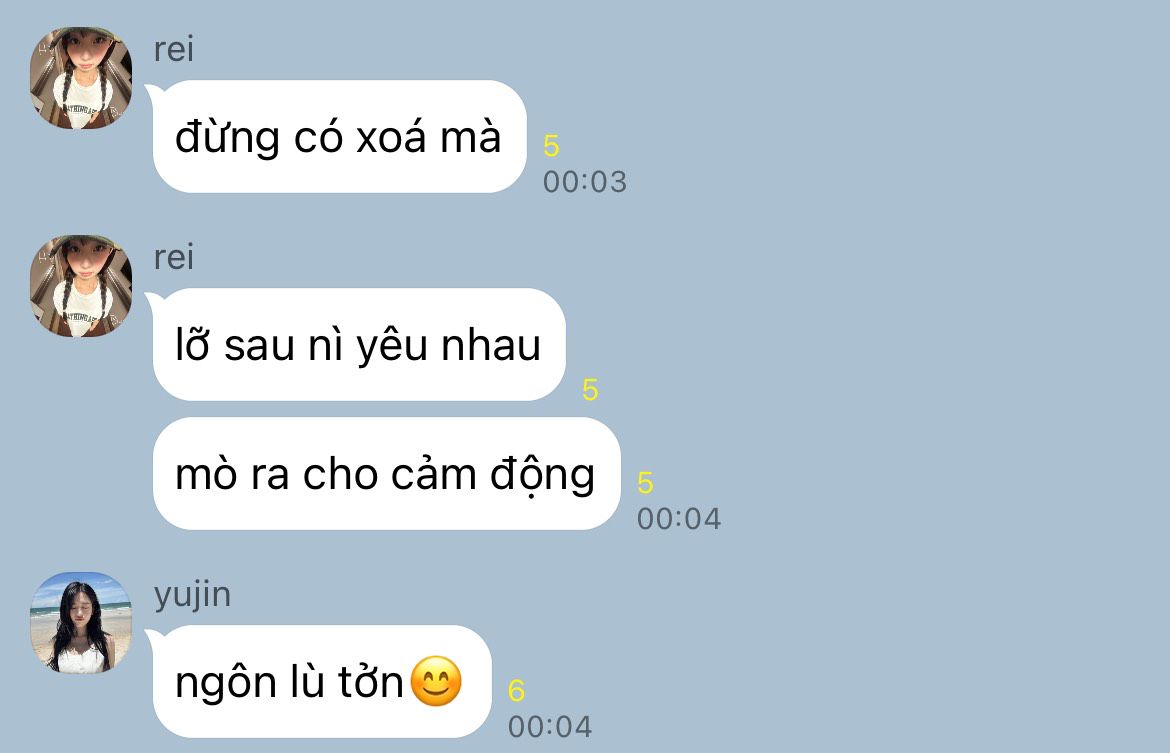Tap the 00:03 timestamp

coord(585,182)
